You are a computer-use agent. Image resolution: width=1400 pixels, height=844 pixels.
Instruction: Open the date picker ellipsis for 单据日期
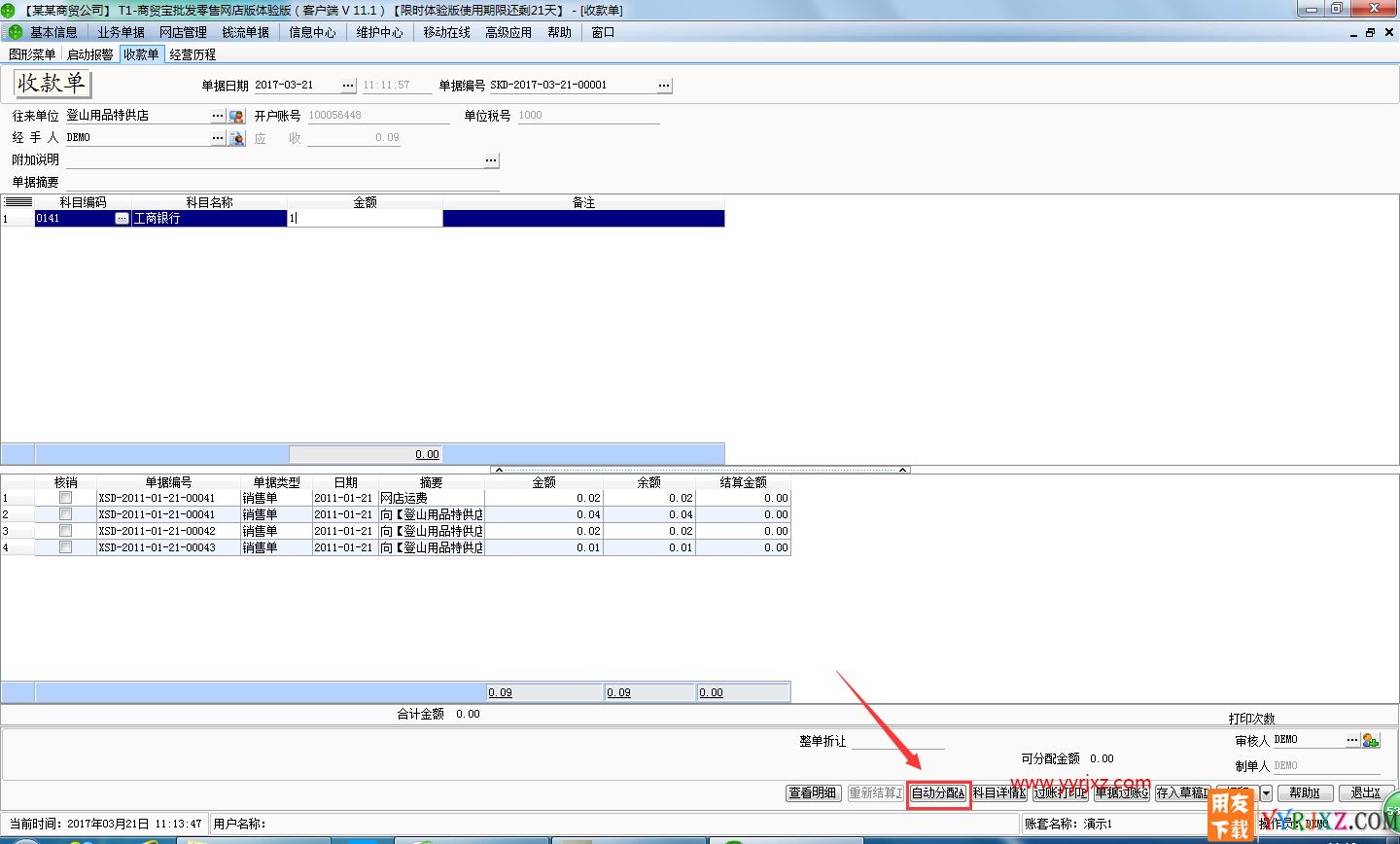[x=349, y=86]
